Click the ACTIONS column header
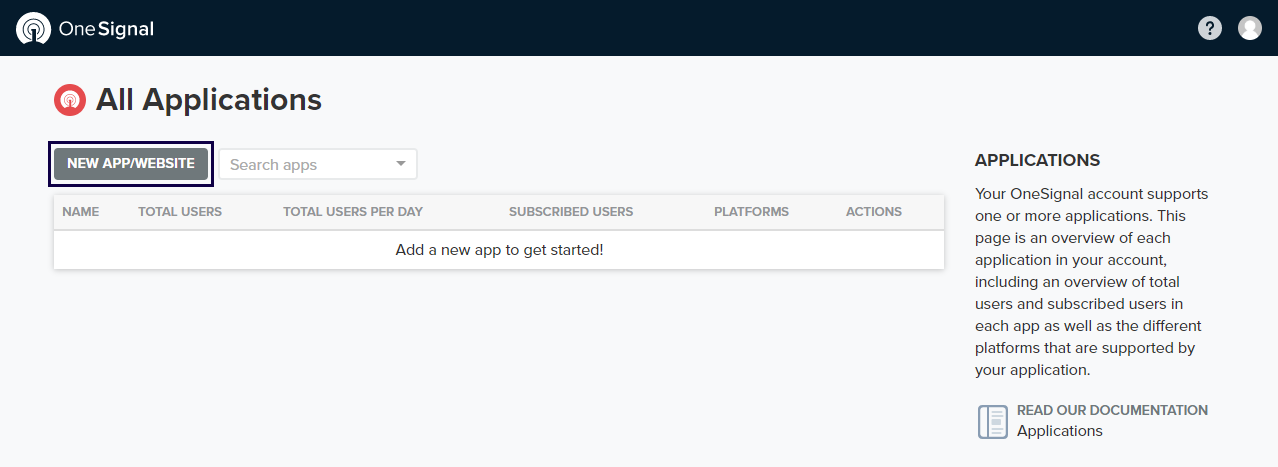1278x467 pixels. [873, 212]
